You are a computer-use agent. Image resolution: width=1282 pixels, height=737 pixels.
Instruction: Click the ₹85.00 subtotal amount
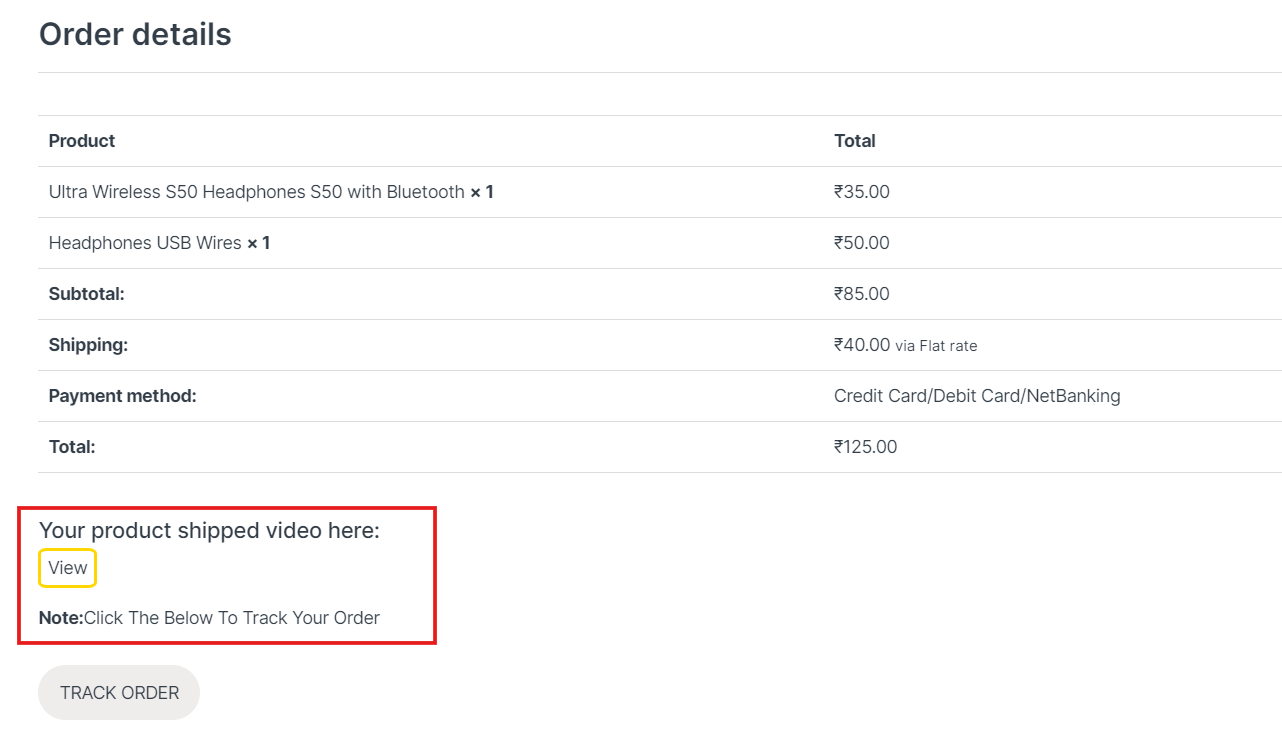862,294
